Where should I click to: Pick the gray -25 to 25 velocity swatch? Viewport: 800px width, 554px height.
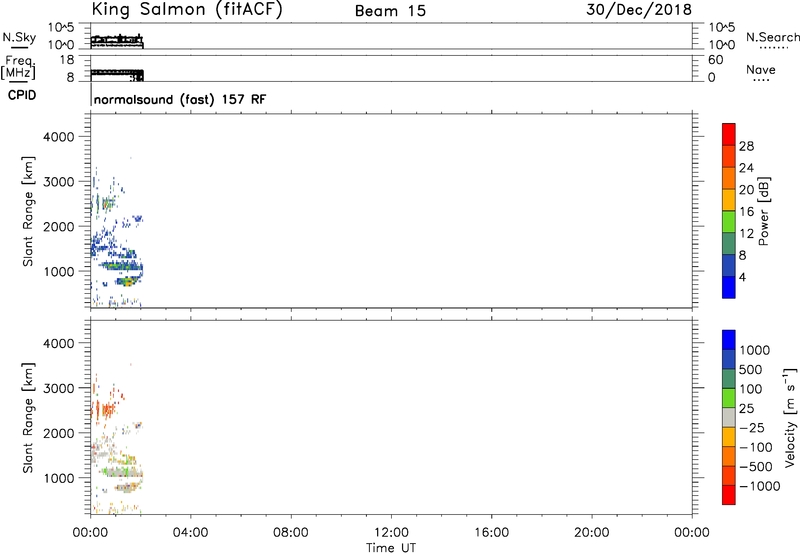coord(729,417)
